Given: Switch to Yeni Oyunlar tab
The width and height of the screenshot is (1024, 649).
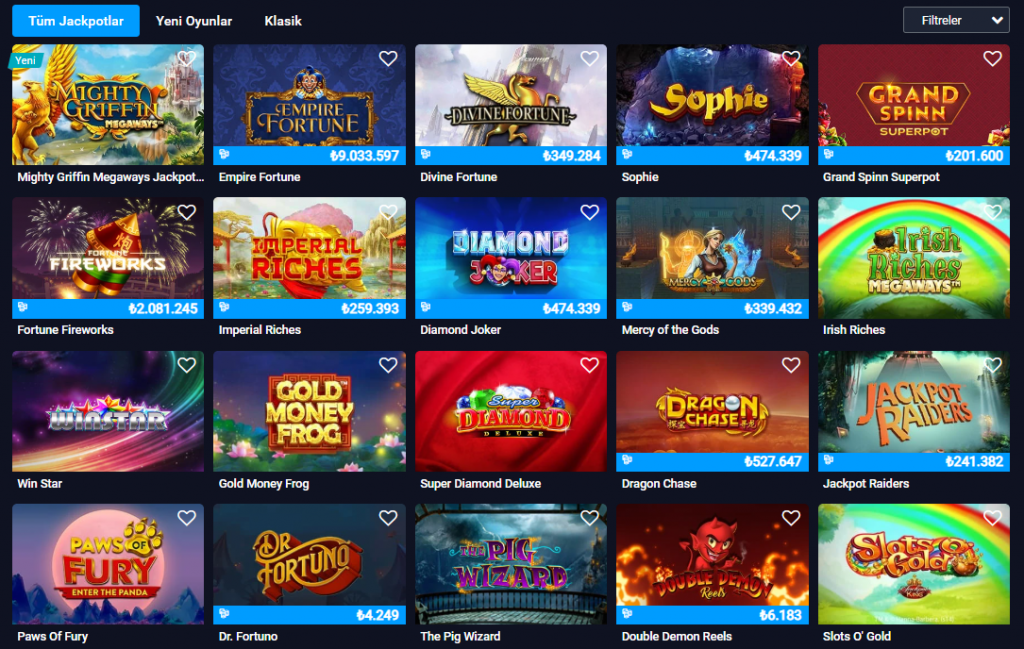Looking at the screenshot, I should click(x=193, y=21).
